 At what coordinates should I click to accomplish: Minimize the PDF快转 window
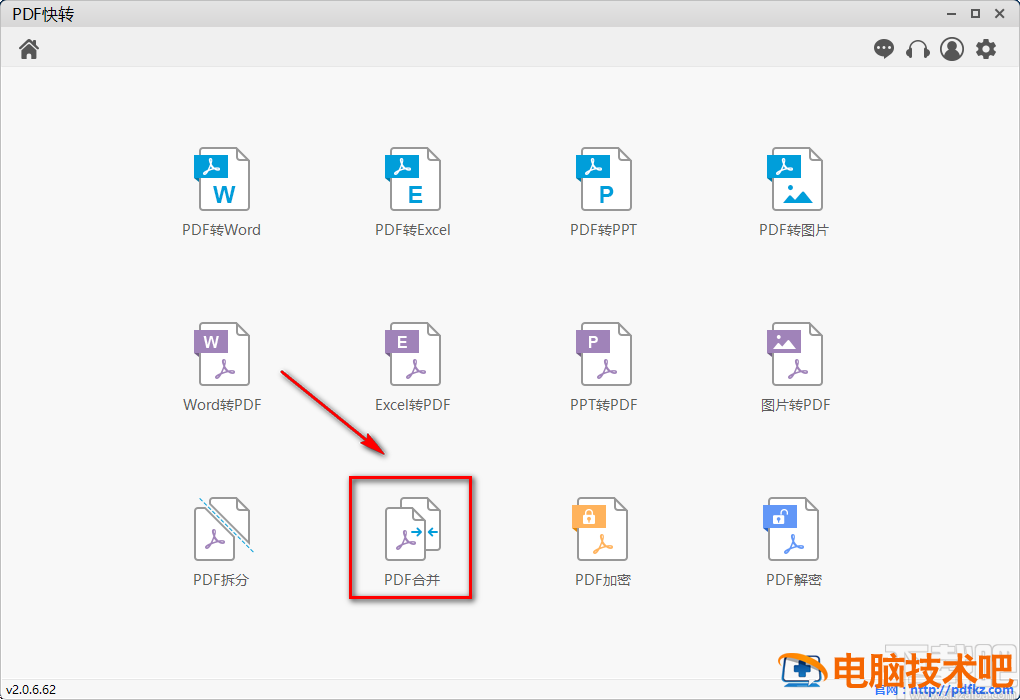(x=951, y=14)
